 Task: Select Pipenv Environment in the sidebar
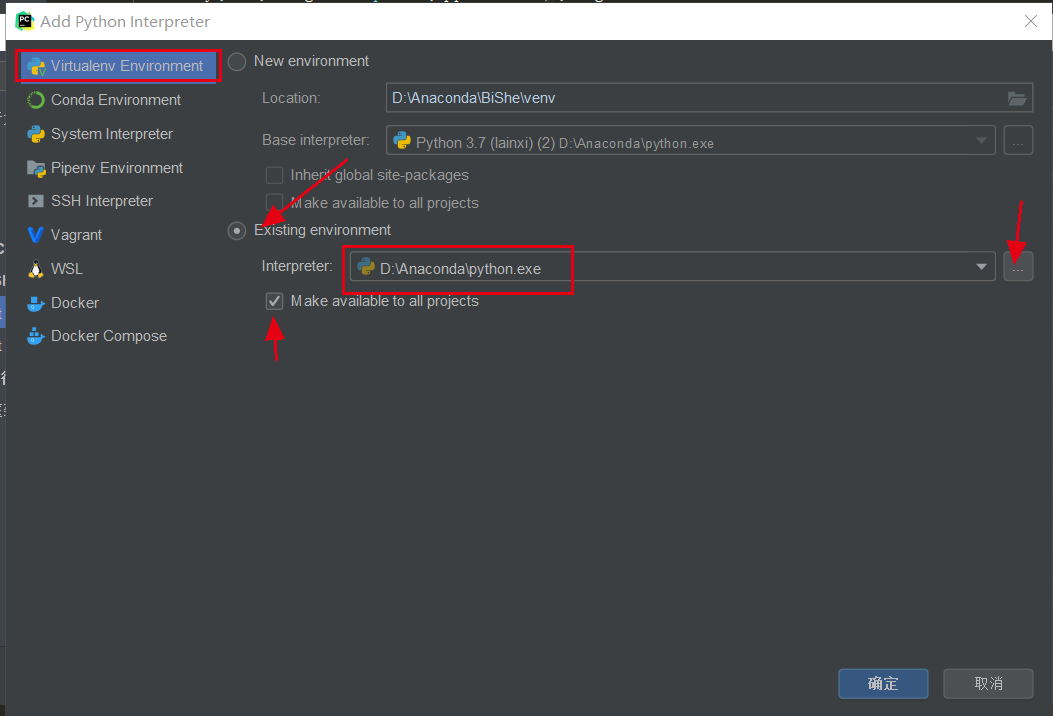point(113,167)
